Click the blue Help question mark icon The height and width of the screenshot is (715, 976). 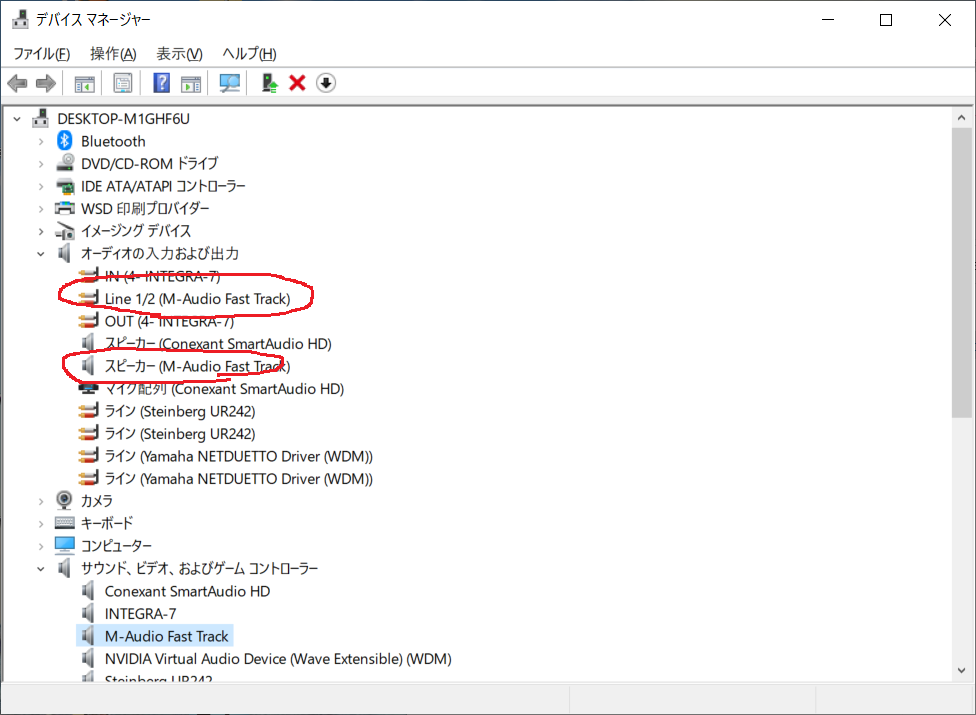pyautogui.click(x=162, y=82)
